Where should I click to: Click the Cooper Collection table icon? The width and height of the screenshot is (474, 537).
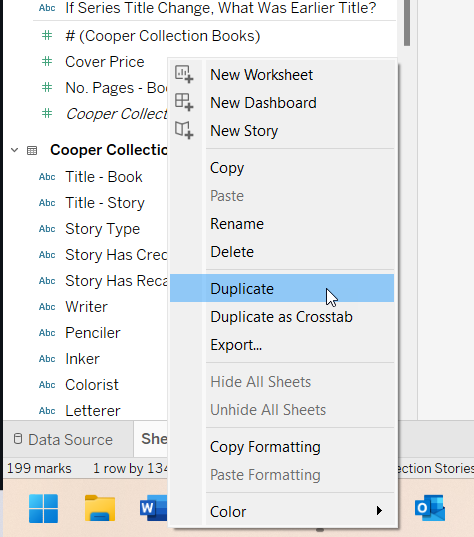32,150
